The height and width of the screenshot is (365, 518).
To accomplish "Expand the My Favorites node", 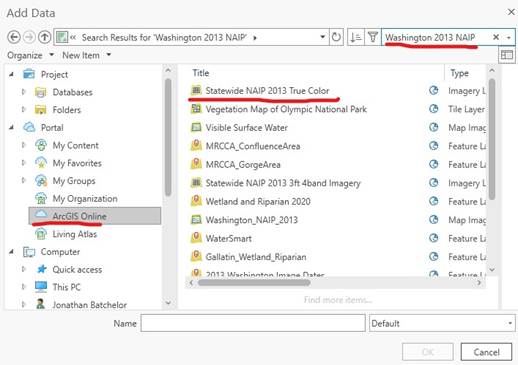I will point(23,163).
